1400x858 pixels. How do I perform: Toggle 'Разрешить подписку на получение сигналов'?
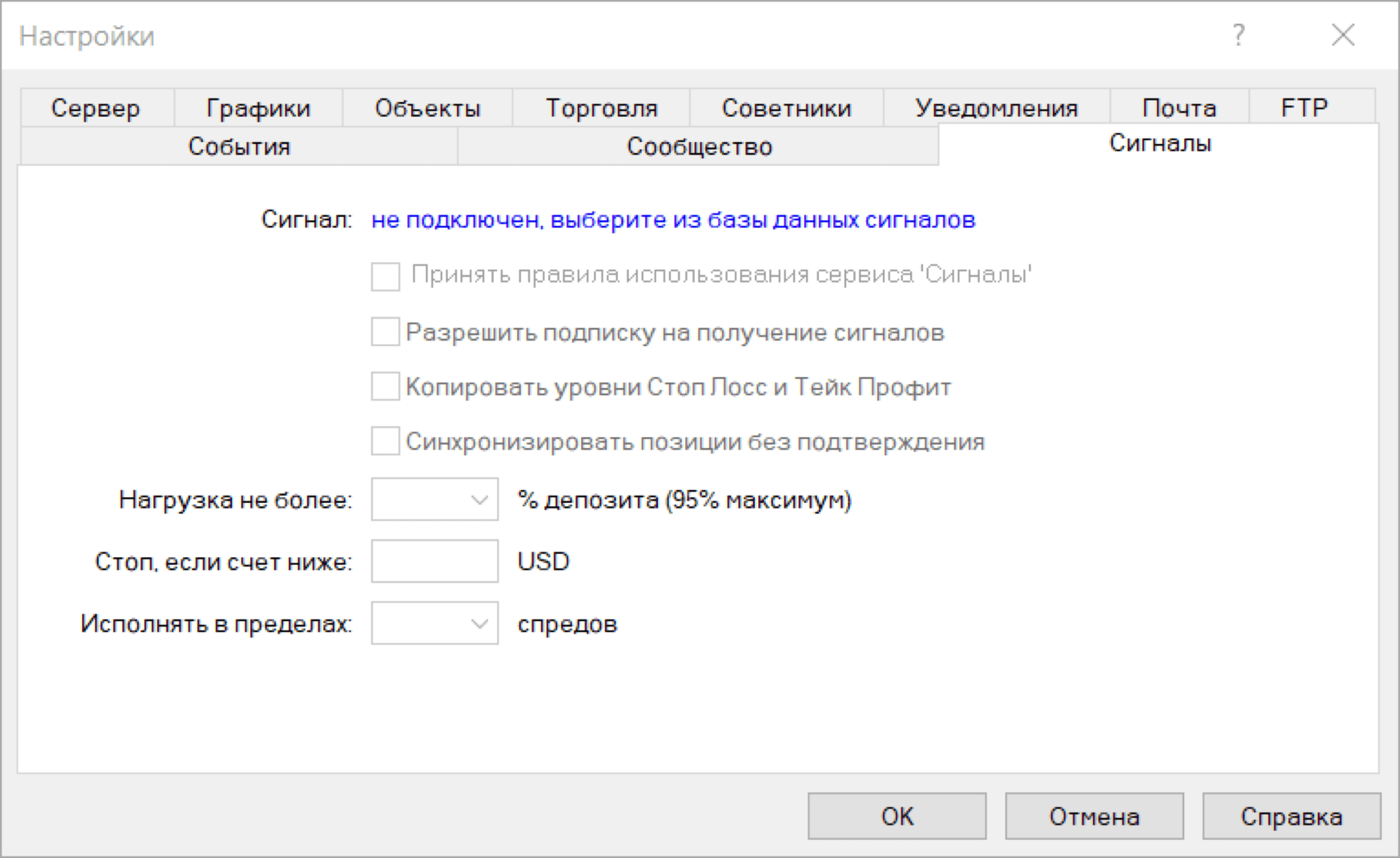(x=385, y=332)
